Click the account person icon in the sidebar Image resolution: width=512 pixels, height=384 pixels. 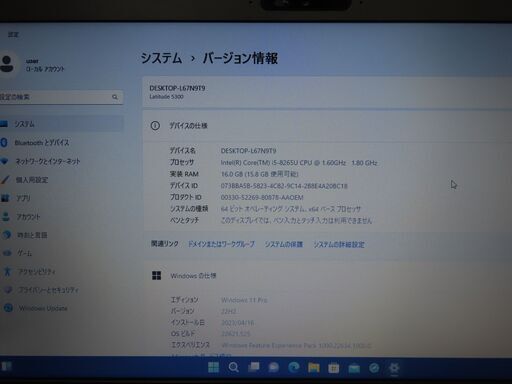pyautogui.click(x=6, y=217)
